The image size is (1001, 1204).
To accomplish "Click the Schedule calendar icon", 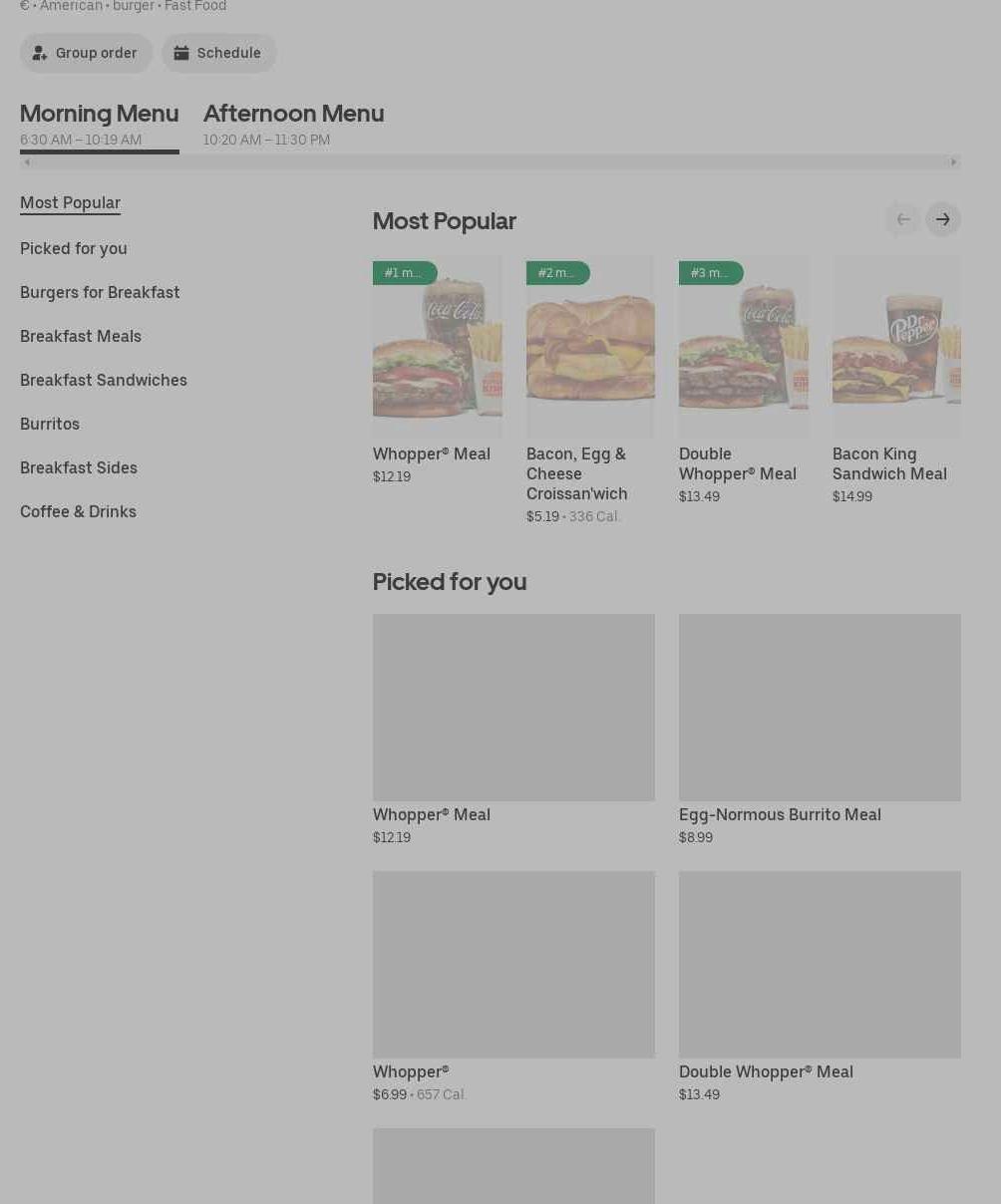I will pyautogui.click(x=181, y=53).
